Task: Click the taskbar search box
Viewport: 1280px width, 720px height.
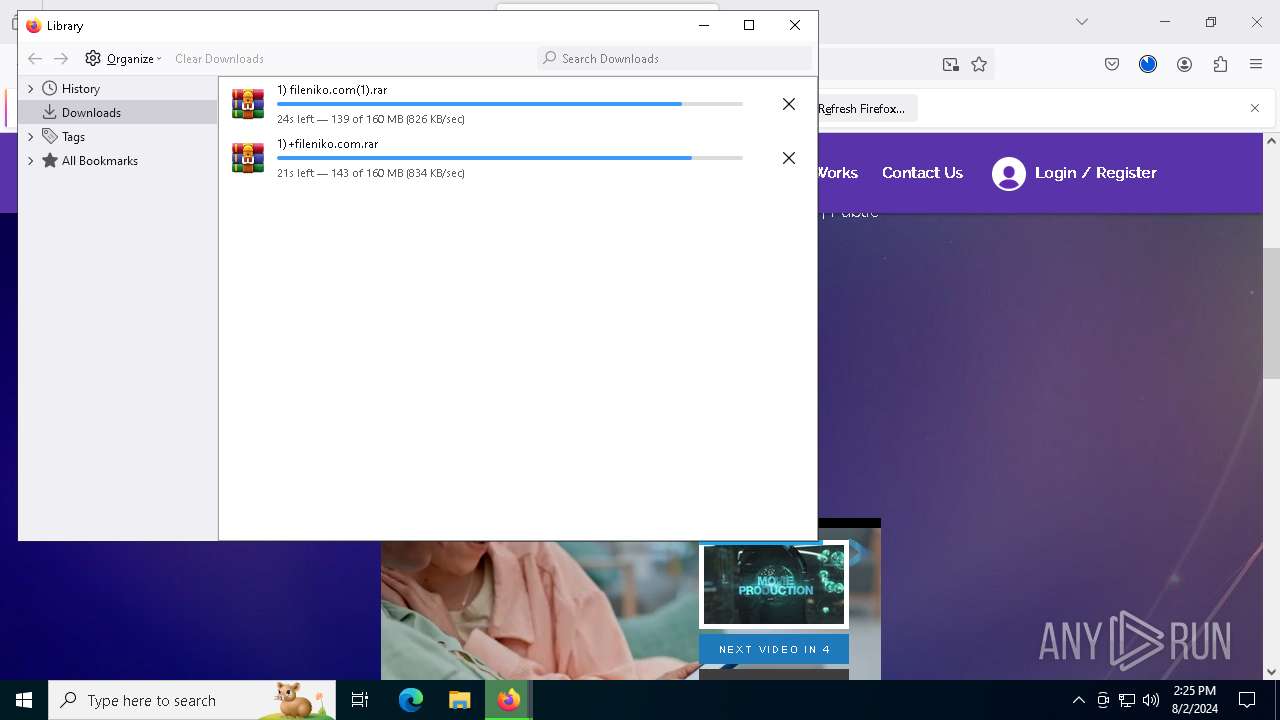Action: [x=192, y=700]
